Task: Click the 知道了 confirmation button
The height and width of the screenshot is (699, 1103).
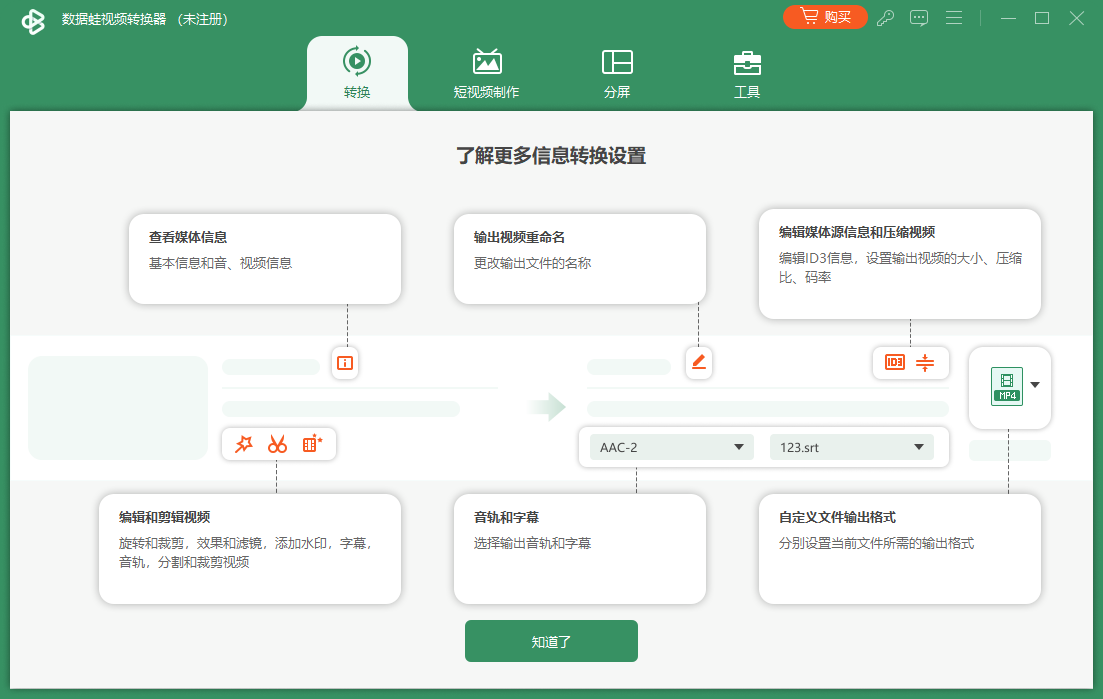Action: (x=551, y=641)
